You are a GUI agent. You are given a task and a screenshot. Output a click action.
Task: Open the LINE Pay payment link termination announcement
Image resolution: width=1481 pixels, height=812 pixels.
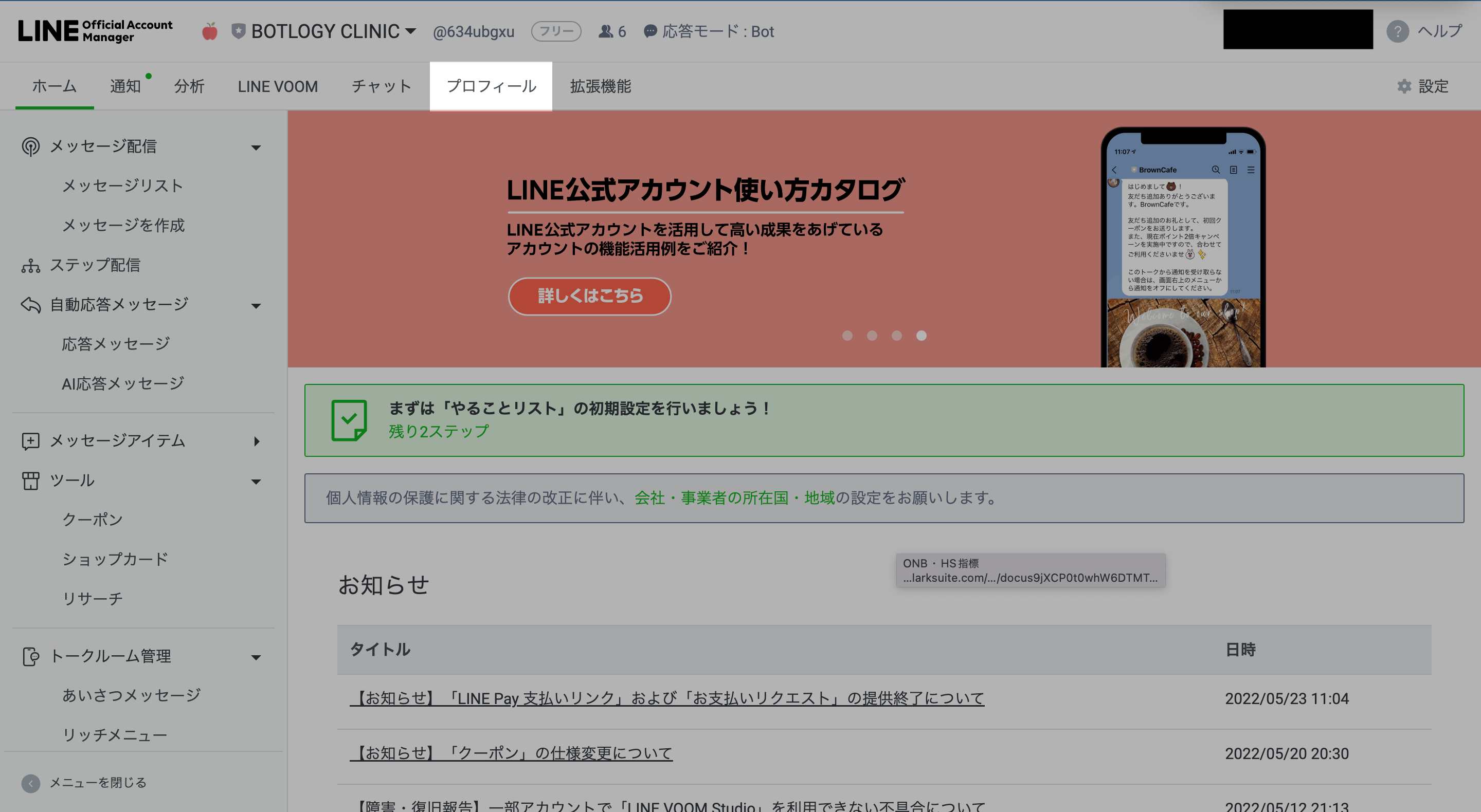[667, 698]
